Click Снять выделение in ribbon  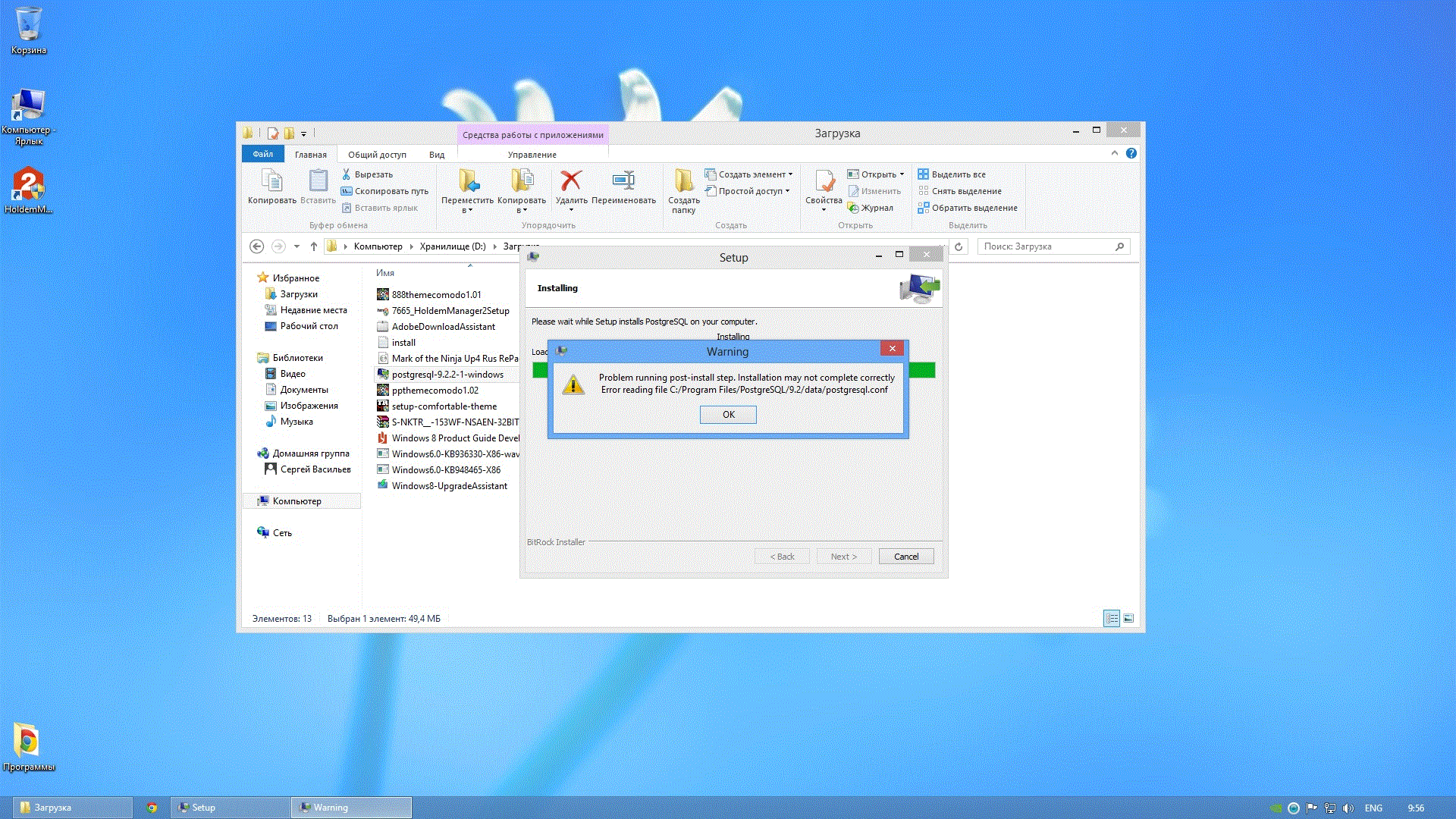[960, 191]
